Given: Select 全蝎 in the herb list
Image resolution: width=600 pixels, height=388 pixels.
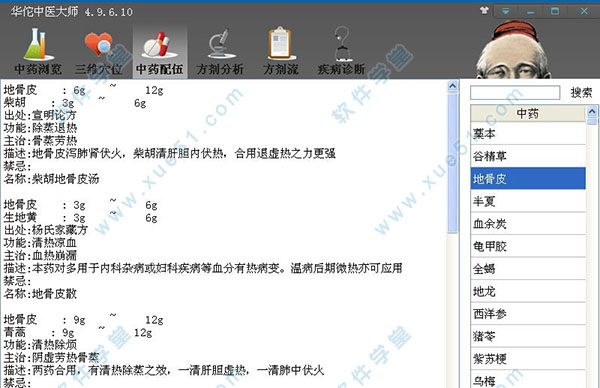Looking at the screenshot, I should point(528,269).
